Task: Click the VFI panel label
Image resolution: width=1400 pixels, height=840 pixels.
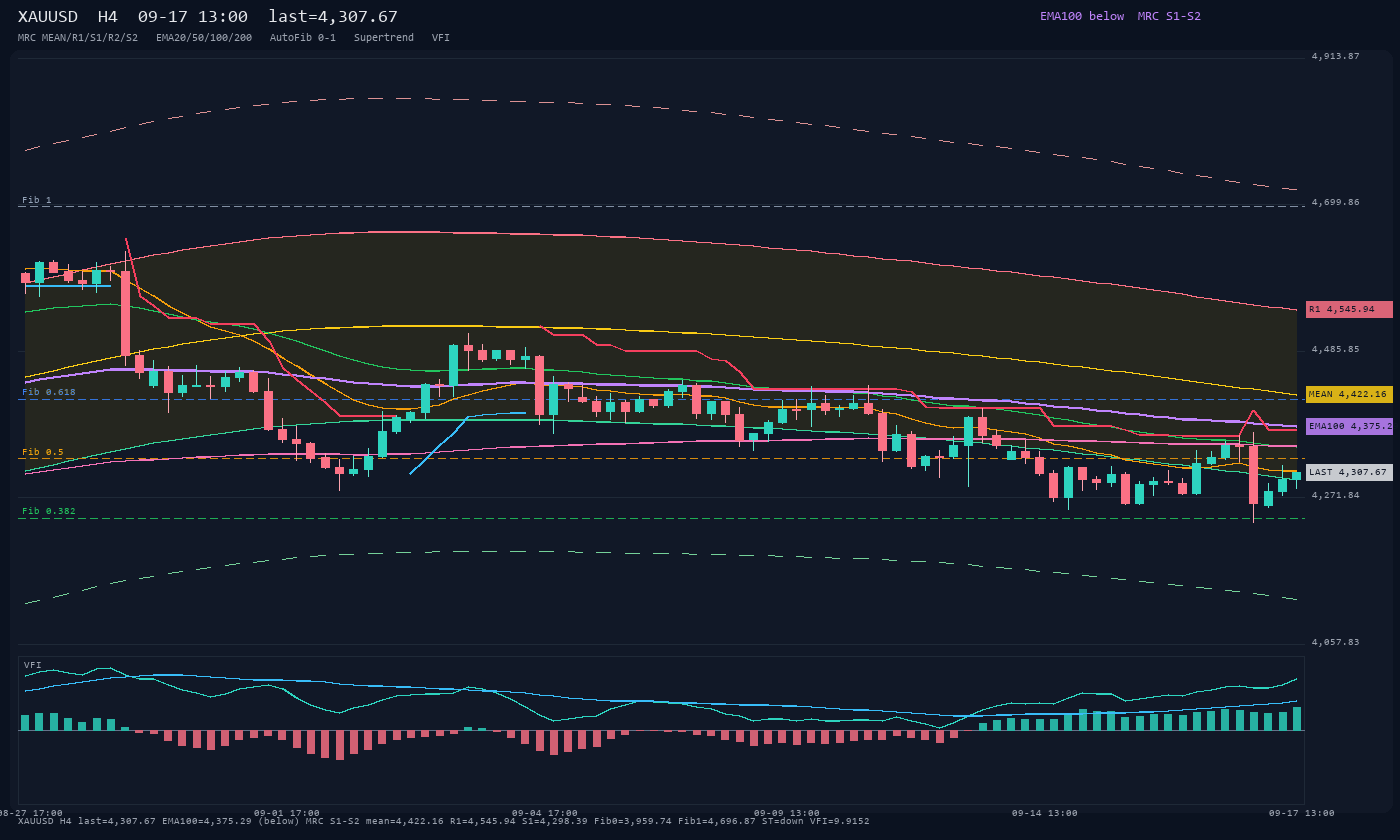Action: pos(33,665)
